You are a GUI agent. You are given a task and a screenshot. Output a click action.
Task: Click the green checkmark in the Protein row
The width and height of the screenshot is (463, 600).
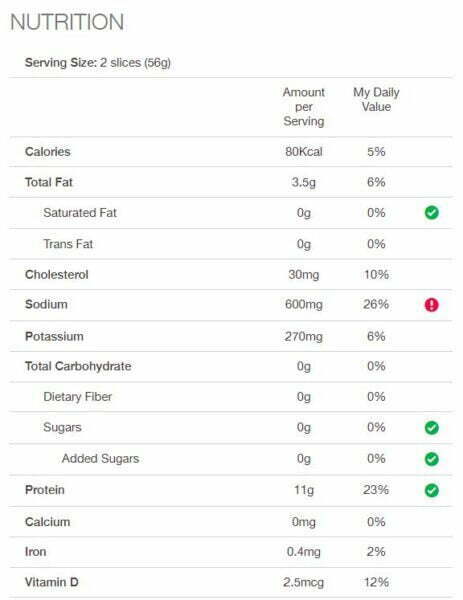432,490
